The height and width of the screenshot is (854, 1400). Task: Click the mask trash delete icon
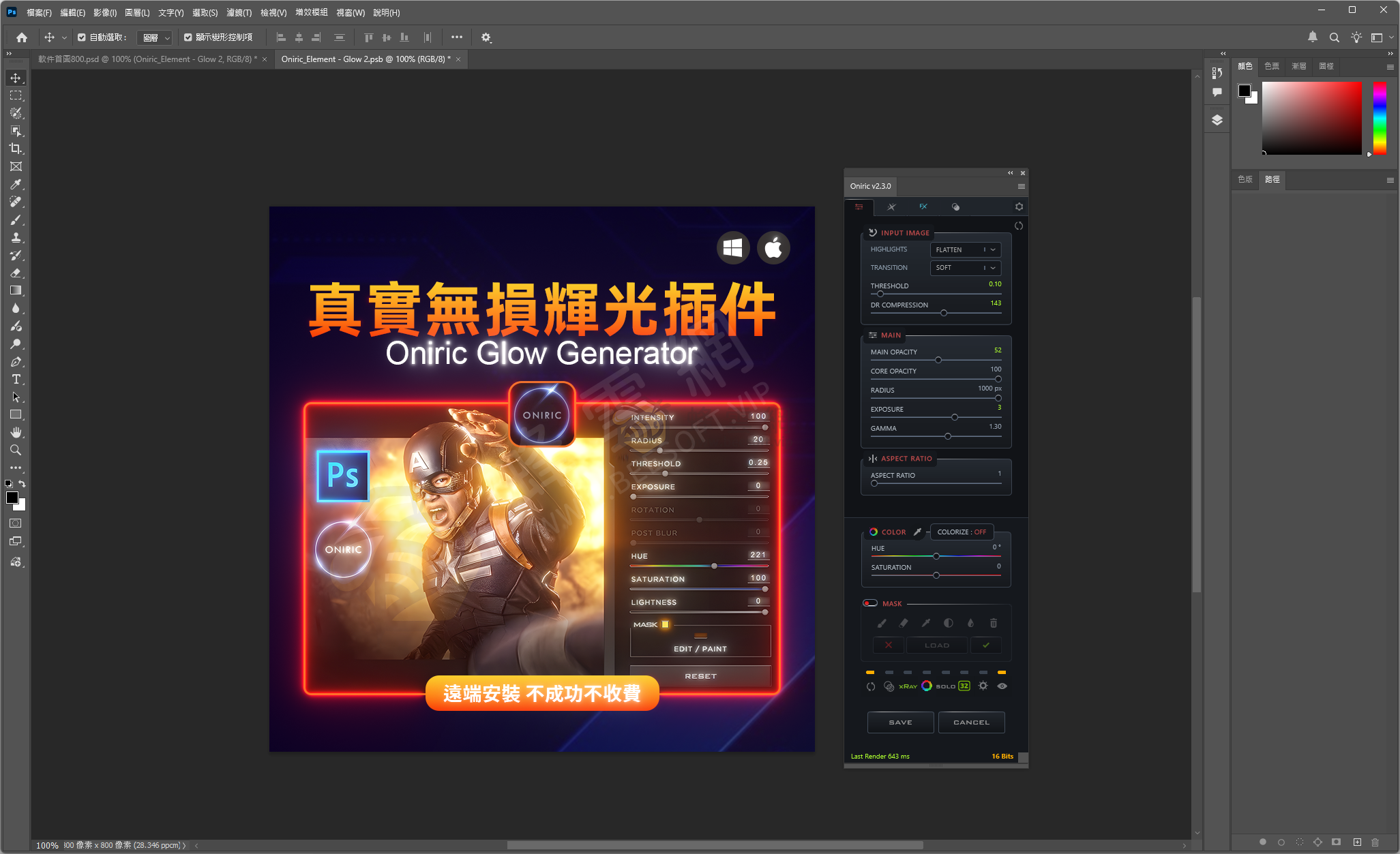click(994, 623)
